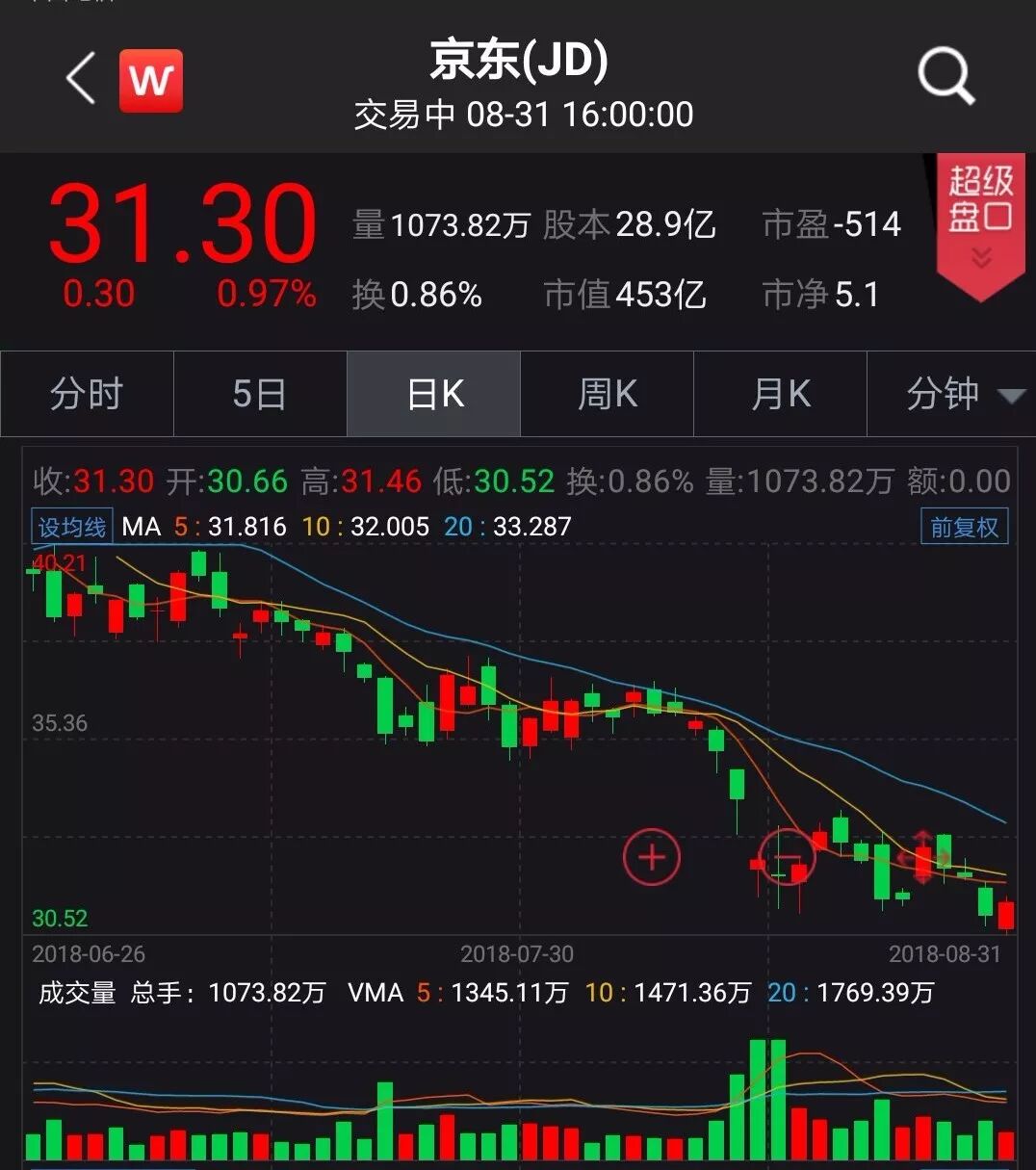Tap the MA 20: 33.287 value

click(x=508, y=527)
